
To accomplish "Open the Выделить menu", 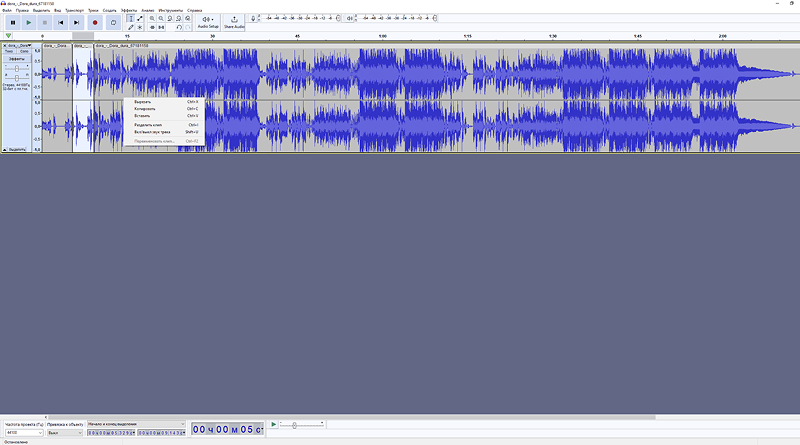I will click(x=41, y=10).
